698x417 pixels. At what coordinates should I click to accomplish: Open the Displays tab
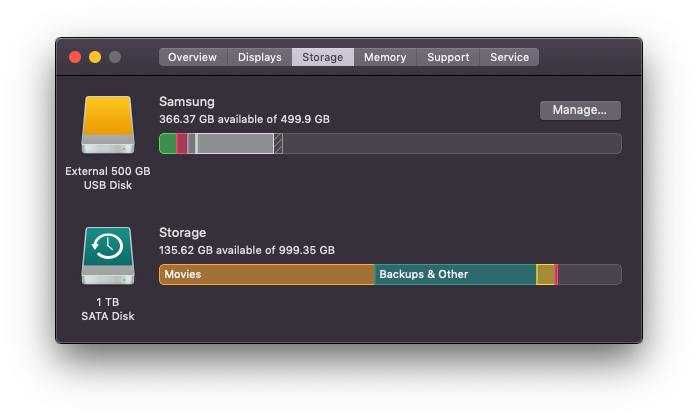(x=260, y=57)
